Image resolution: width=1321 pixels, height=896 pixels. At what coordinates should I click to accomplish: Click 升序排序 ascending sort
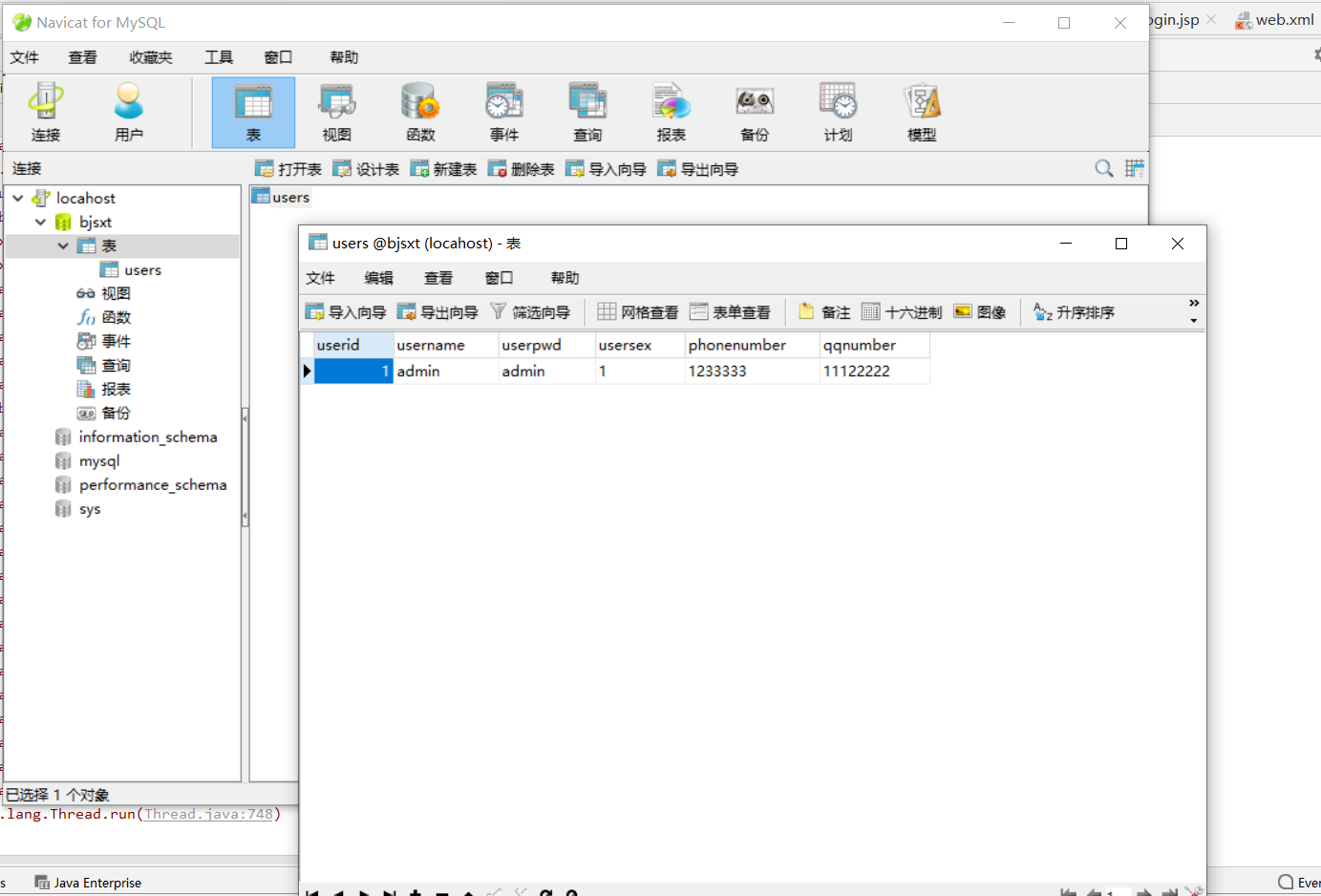click(x=1075, y=312)
